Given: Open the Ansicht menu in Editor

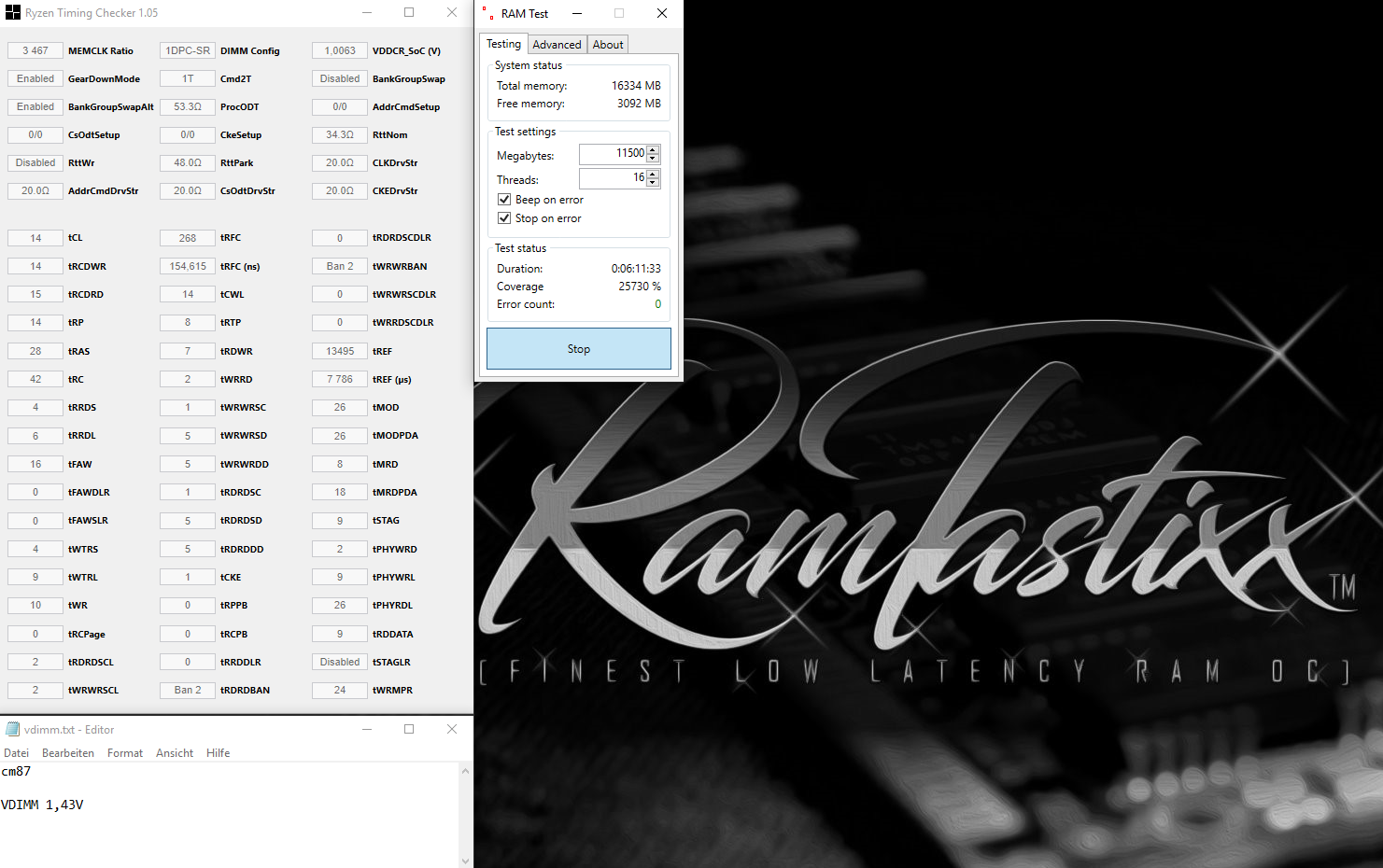Looking at the screenshot, I should tap(175, 753).
